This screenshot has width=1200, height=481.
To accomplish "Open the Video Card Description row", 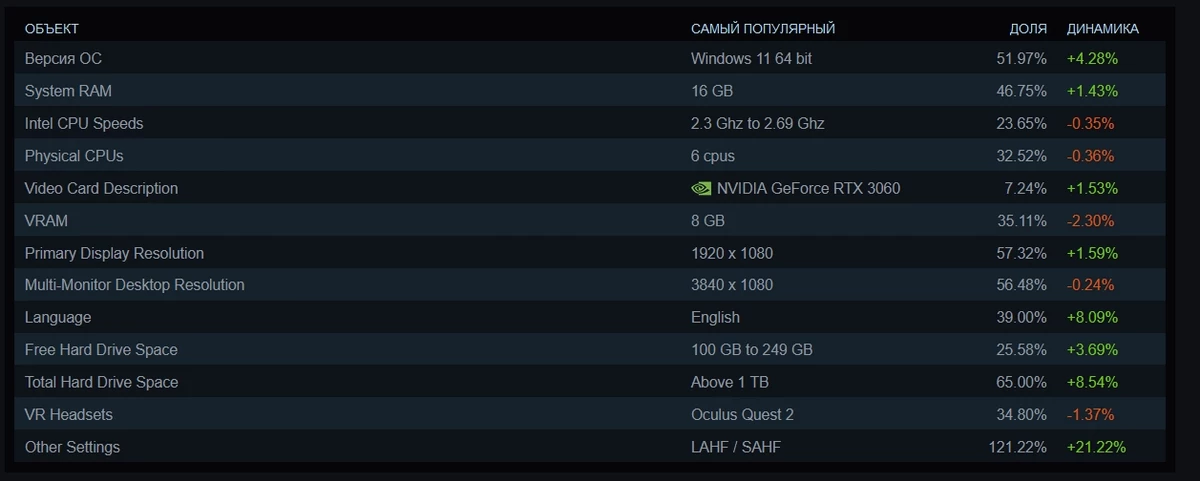I will 590,188.
